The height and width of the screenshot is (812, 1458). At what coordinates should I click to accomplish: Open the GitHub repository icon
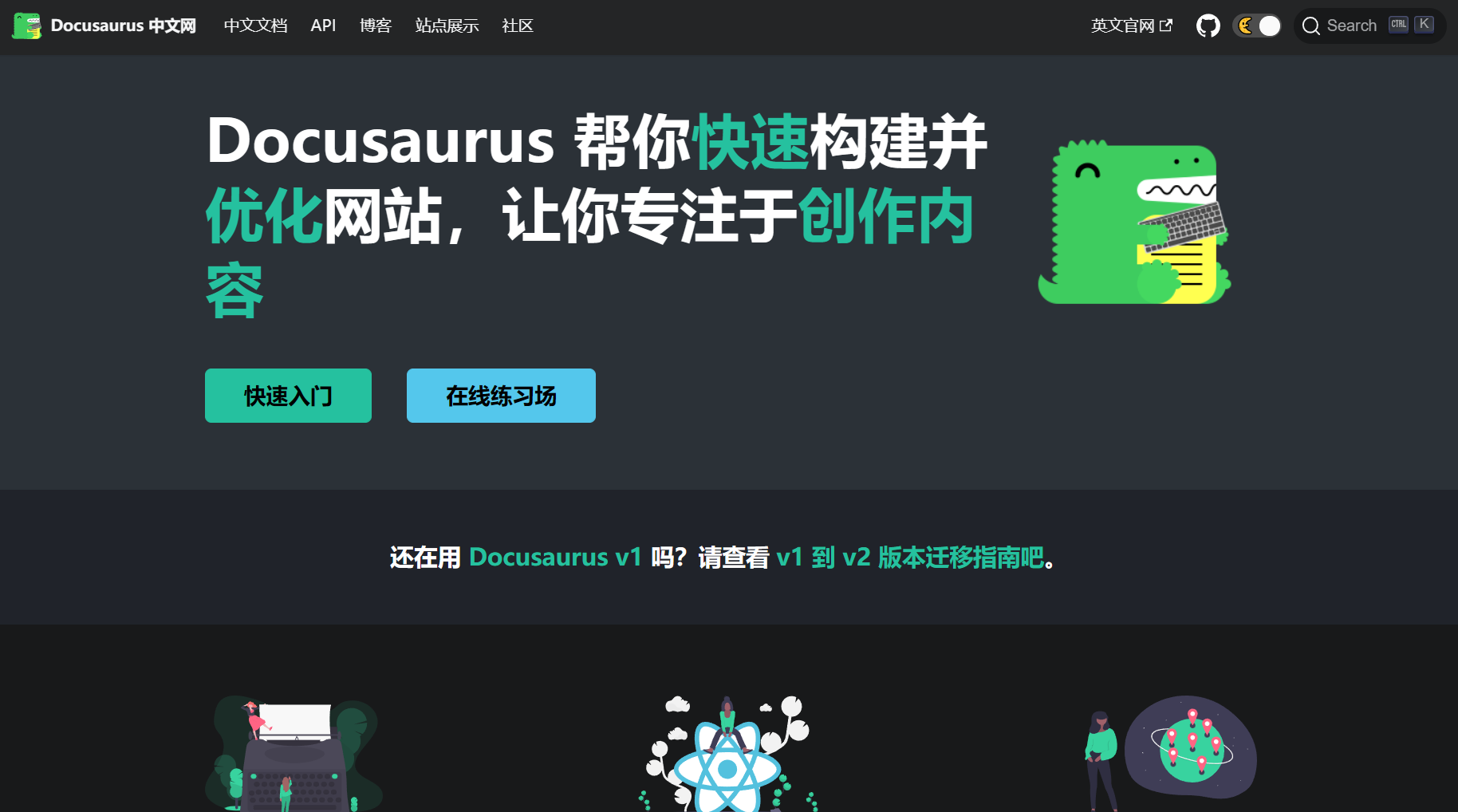(x=1208, y=25)
